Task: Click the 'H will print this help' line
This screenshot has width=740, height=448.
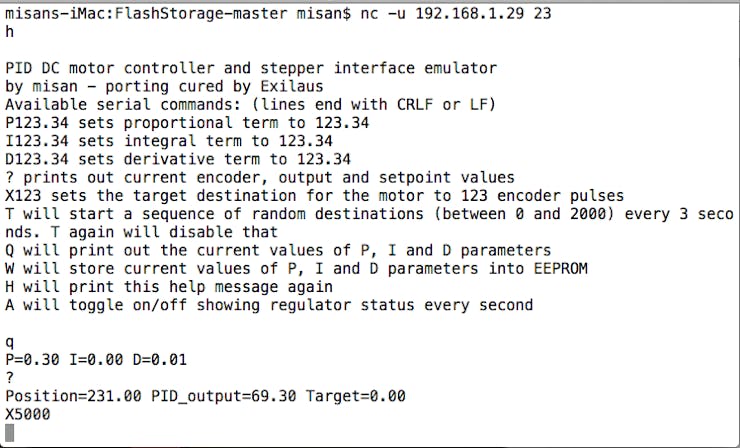Action: 169,287
